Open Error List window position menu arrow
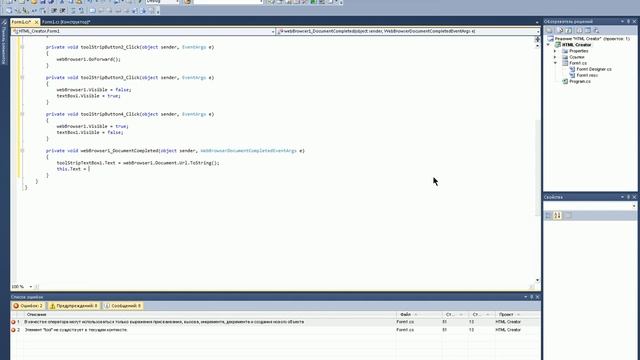 (x=525, y=297)
